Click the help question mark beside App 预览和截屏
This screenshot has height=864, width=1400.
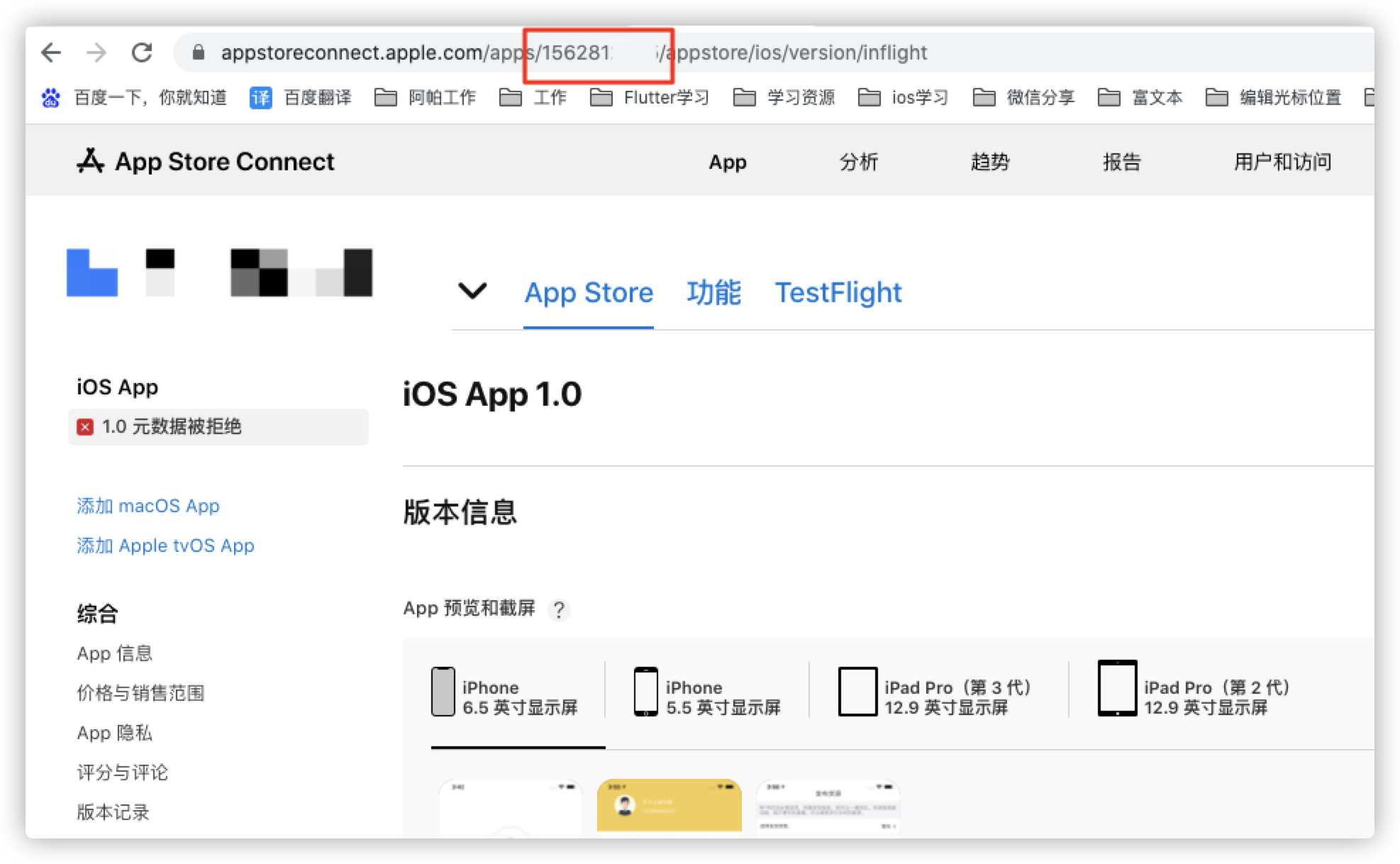559,609
